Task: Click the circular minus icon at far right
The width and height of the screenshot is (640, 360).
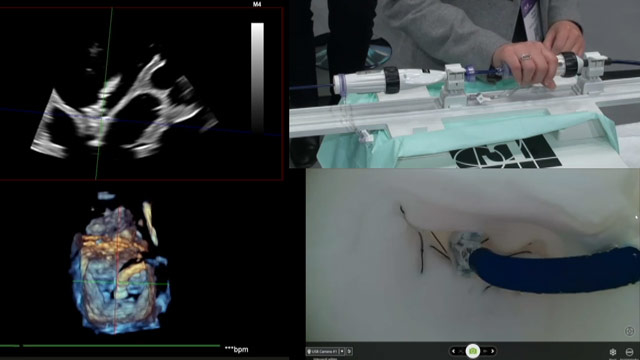Action: (x=629, y=352)
